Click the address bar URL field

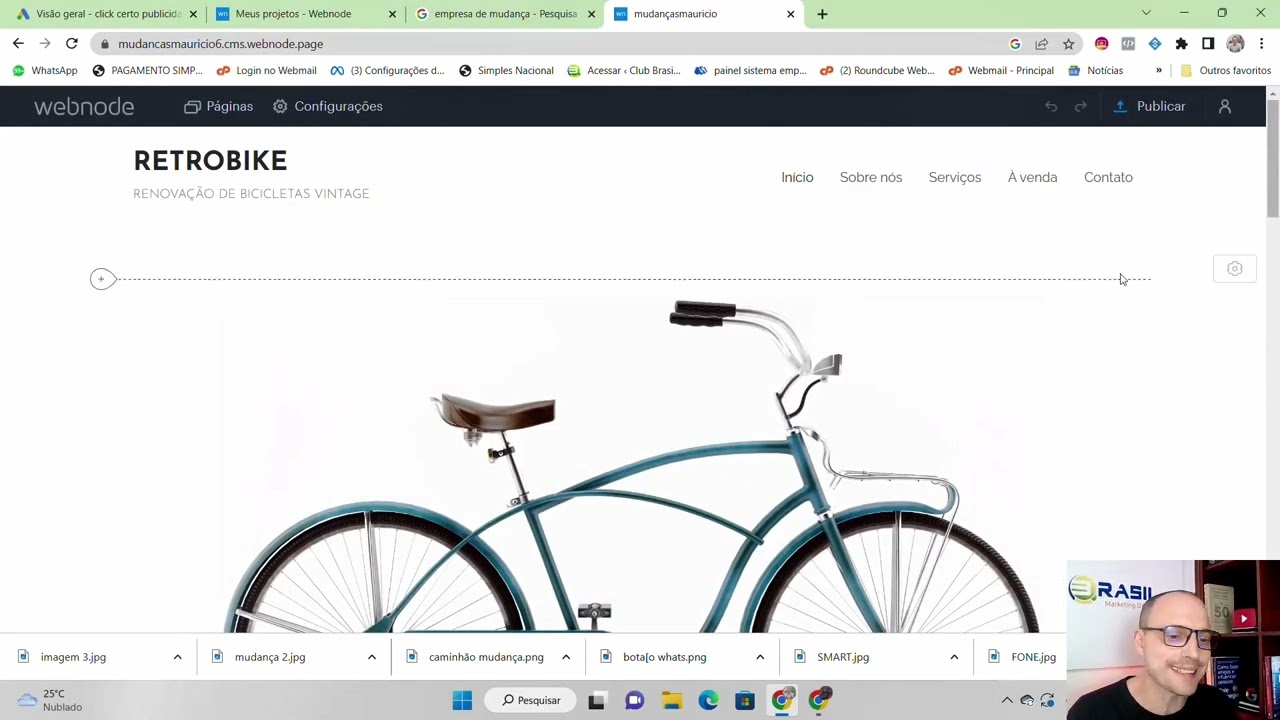point(550,44)
